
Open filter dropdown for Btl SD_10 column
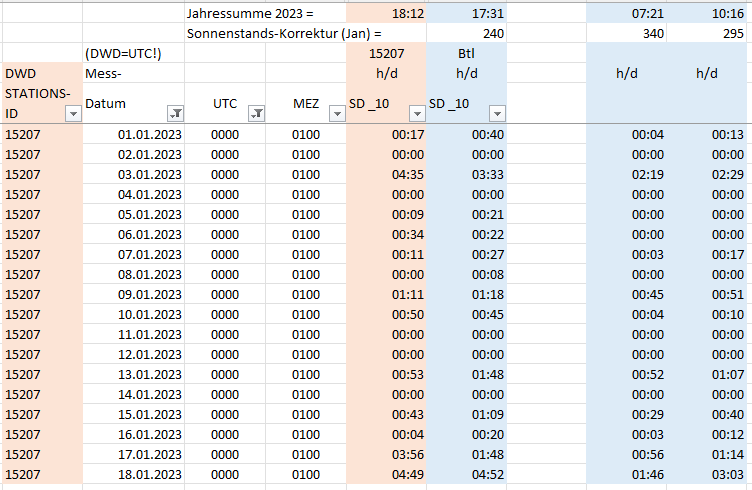point(497,114)
